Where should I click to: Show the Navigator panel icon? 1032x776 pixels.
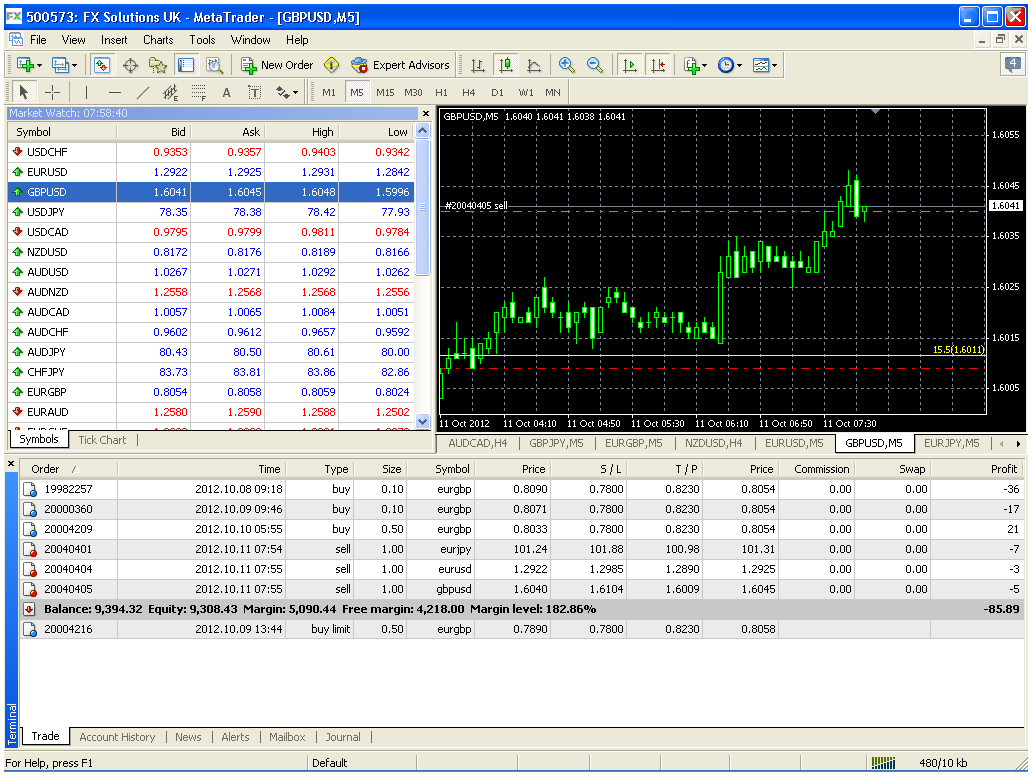point(158,65)
